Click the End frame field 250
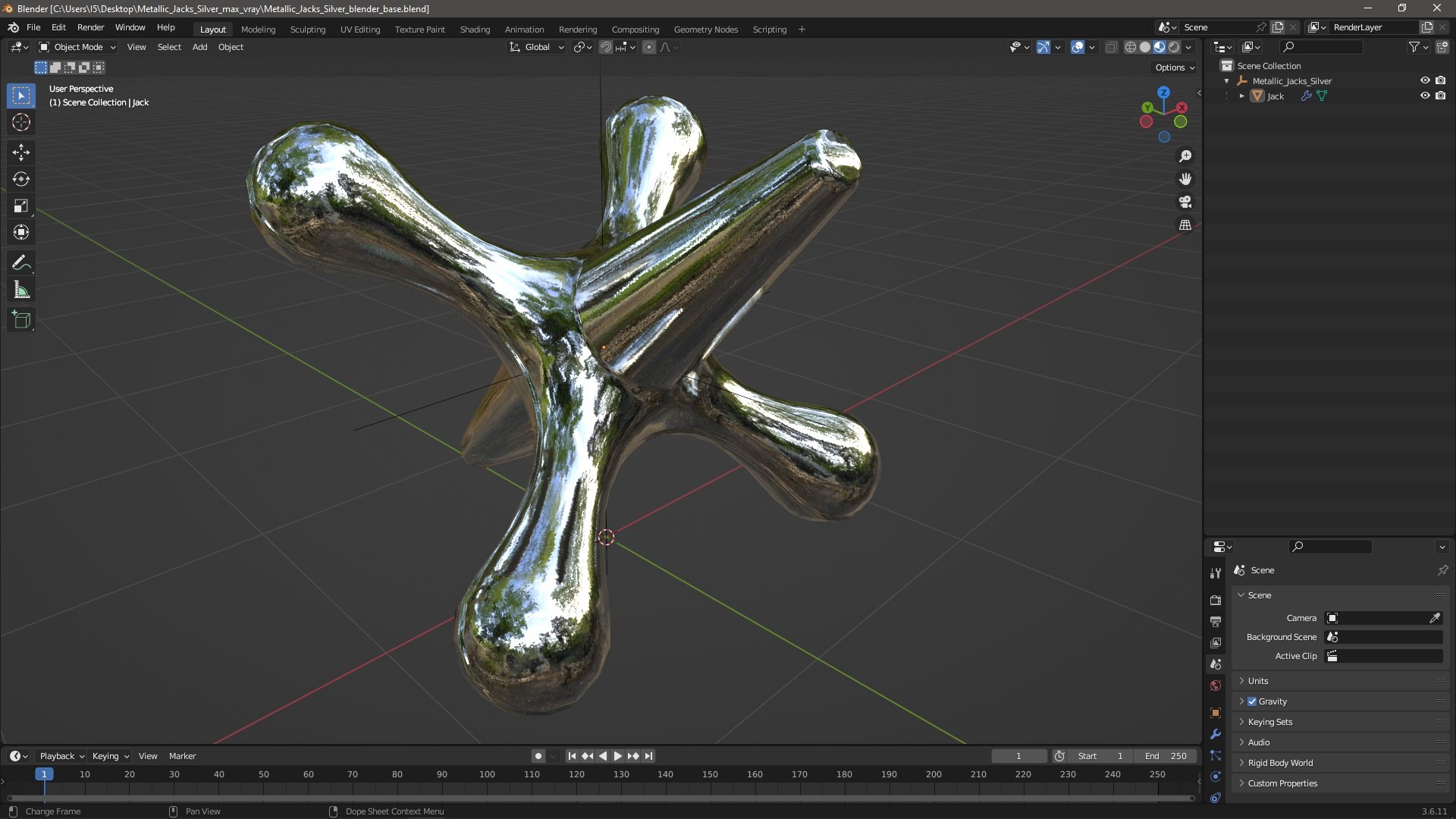This screenshot has height=819, width=1456. click(1166, 756)
